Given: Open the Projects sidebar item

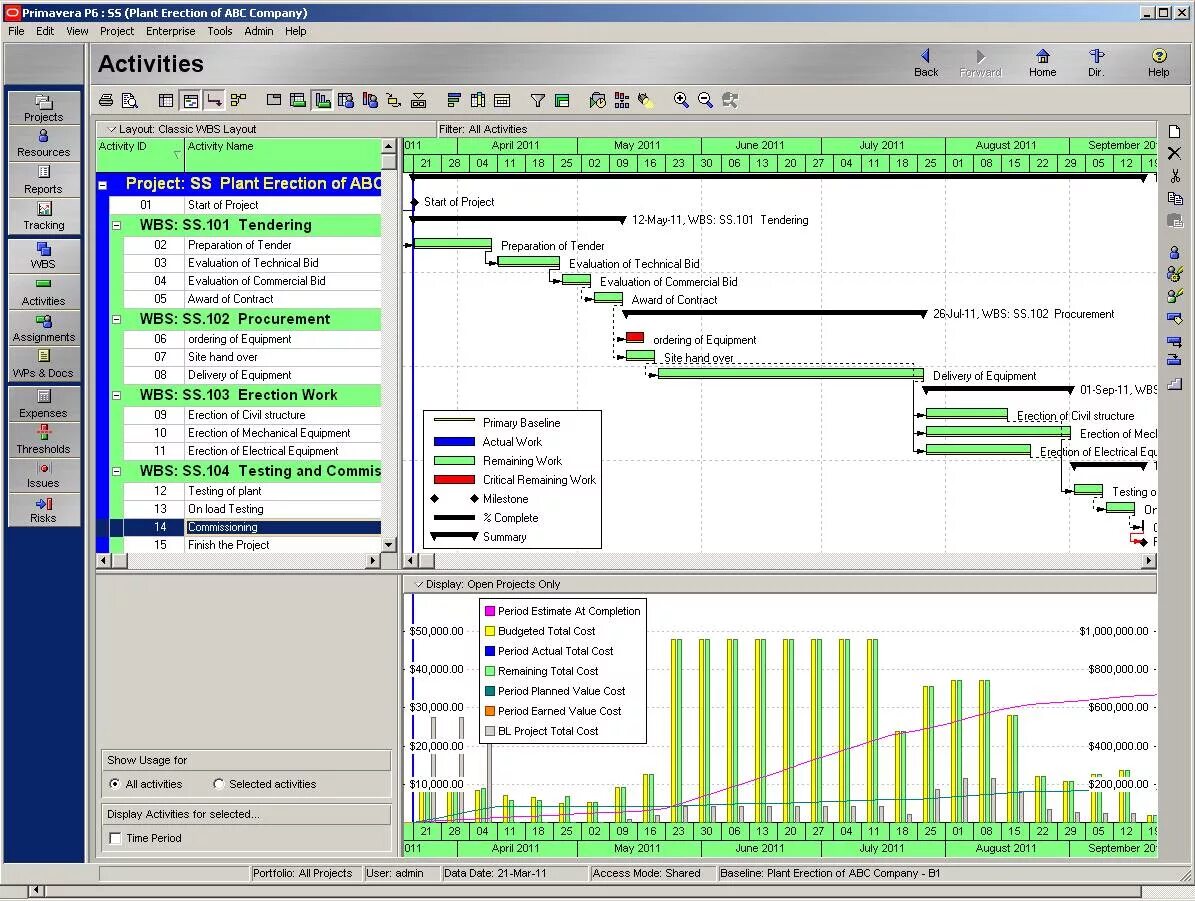Looking at the screenshot, I should [43, 108].
